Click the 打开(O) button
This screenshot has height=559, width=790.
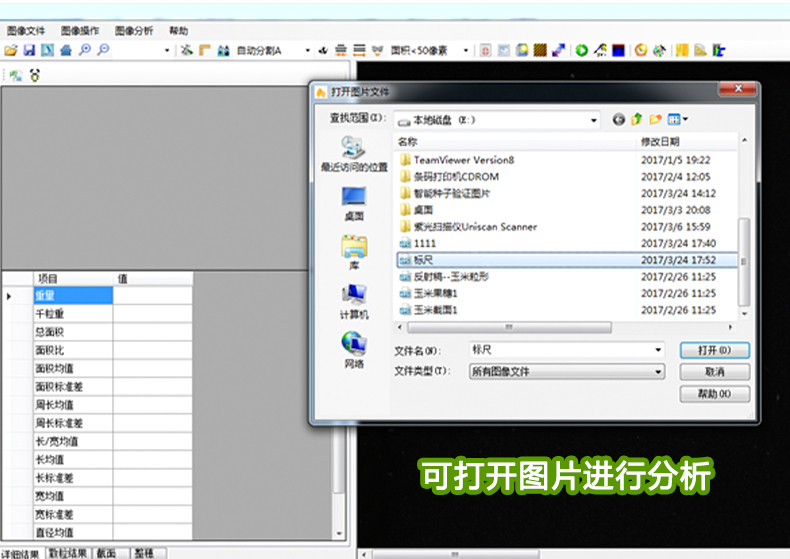(714, 350)
